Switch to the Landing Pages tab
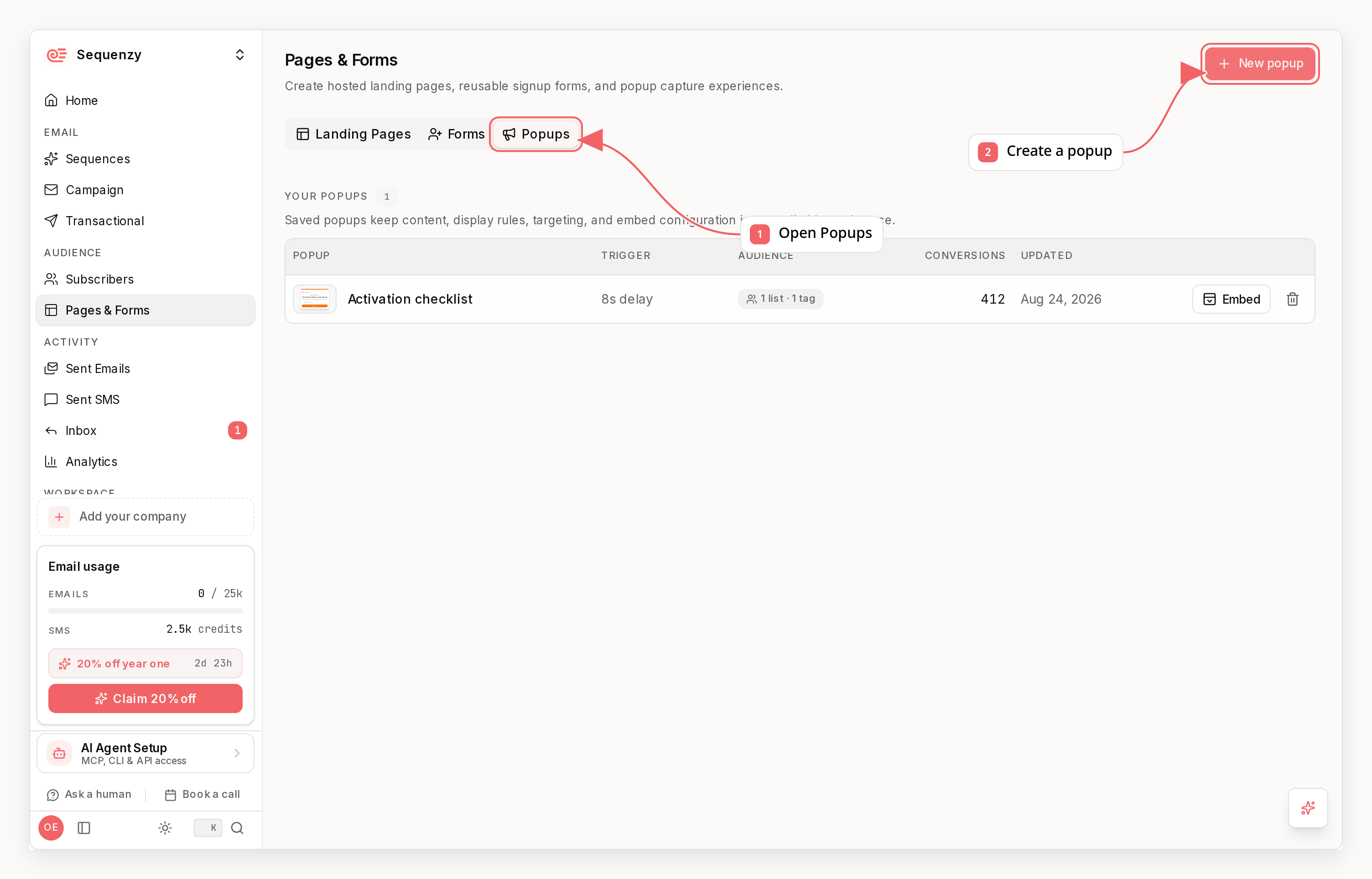This screenshot has width=1372, height=879. (x=354, y=134)
